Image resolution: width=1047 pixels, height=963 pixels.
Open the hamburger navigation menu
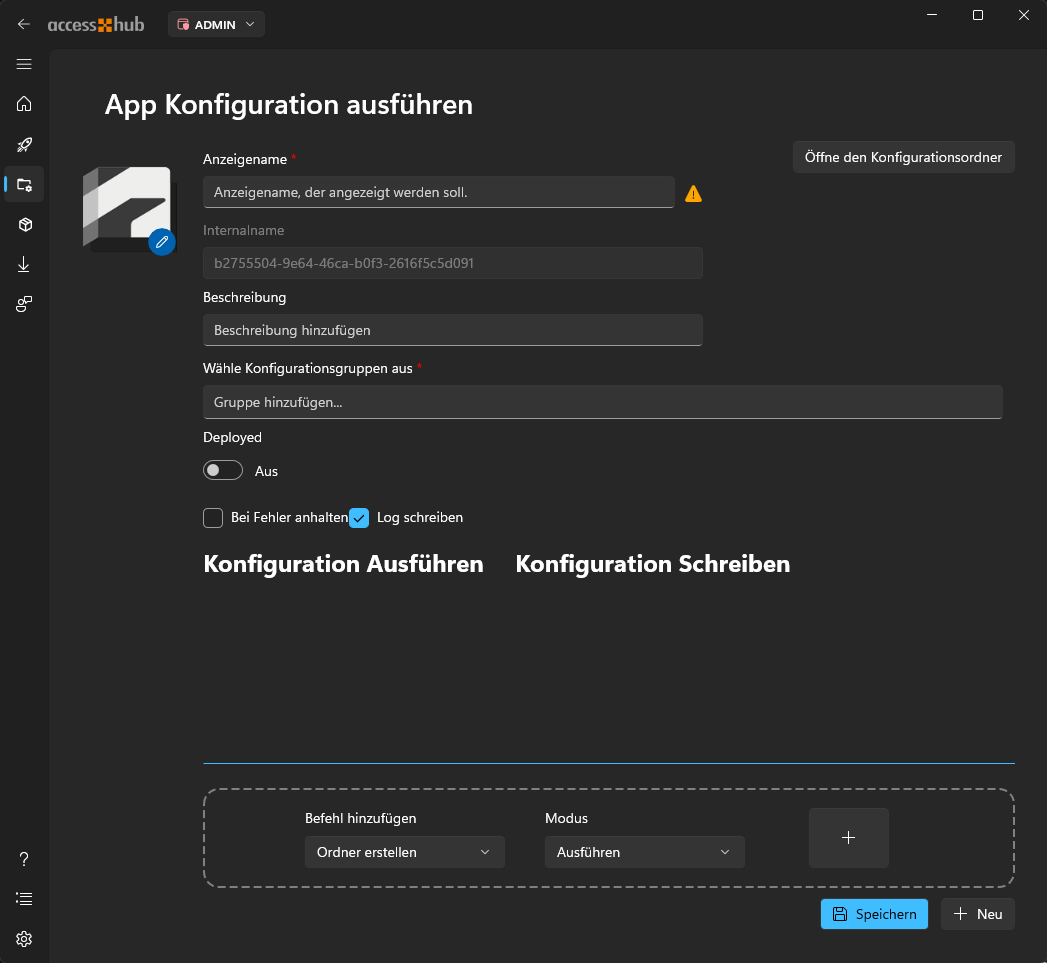[24, 64]
